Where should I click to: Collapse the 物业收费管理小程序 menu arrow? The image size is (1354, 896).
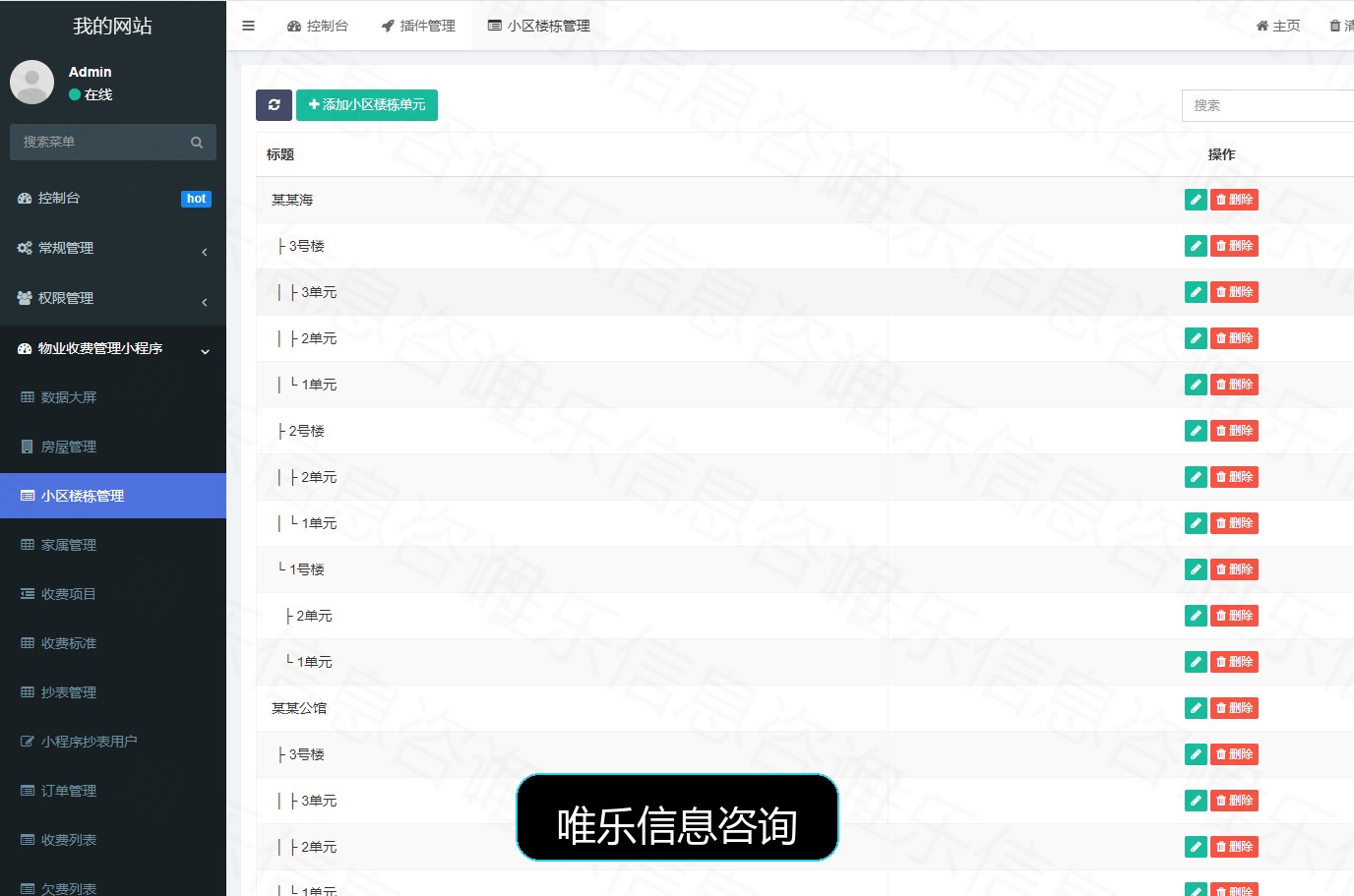click(205, 351)
